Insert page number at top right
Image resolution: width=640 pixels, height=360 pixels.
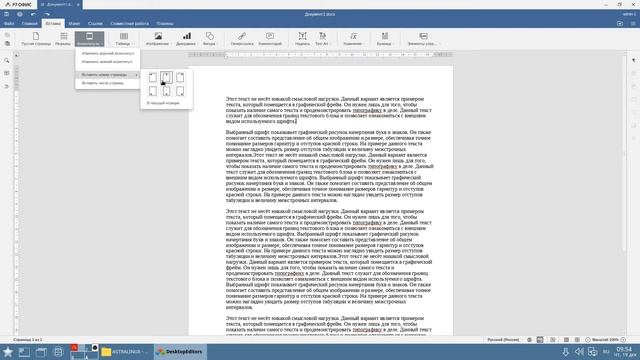click(180, 77)
